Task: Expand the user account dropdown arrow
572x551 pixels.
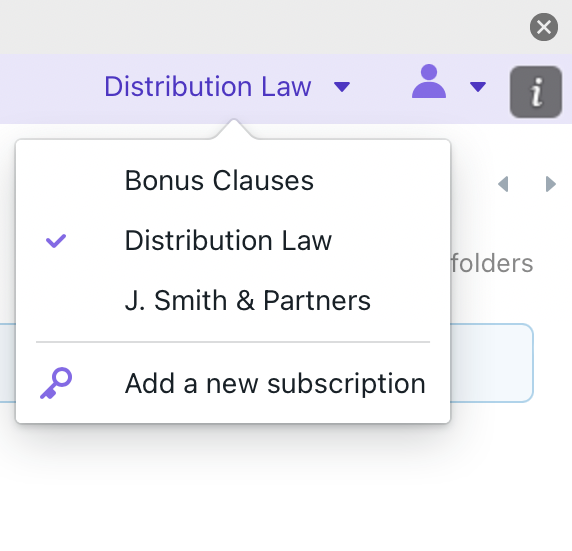Action: coord(478,87)
